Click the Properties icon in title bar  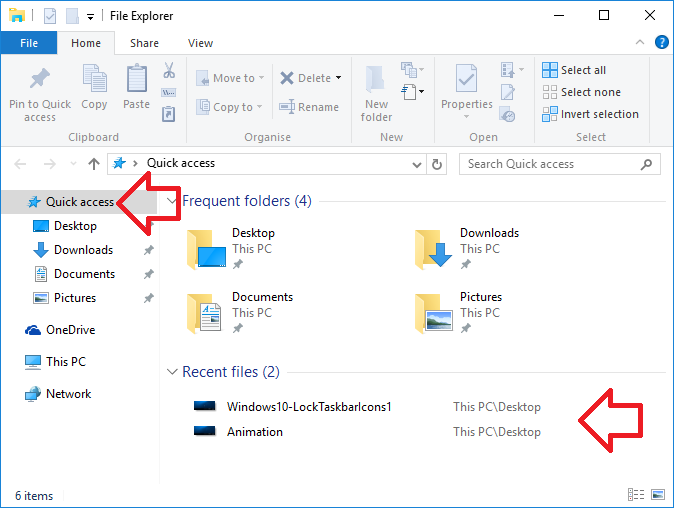50,16
